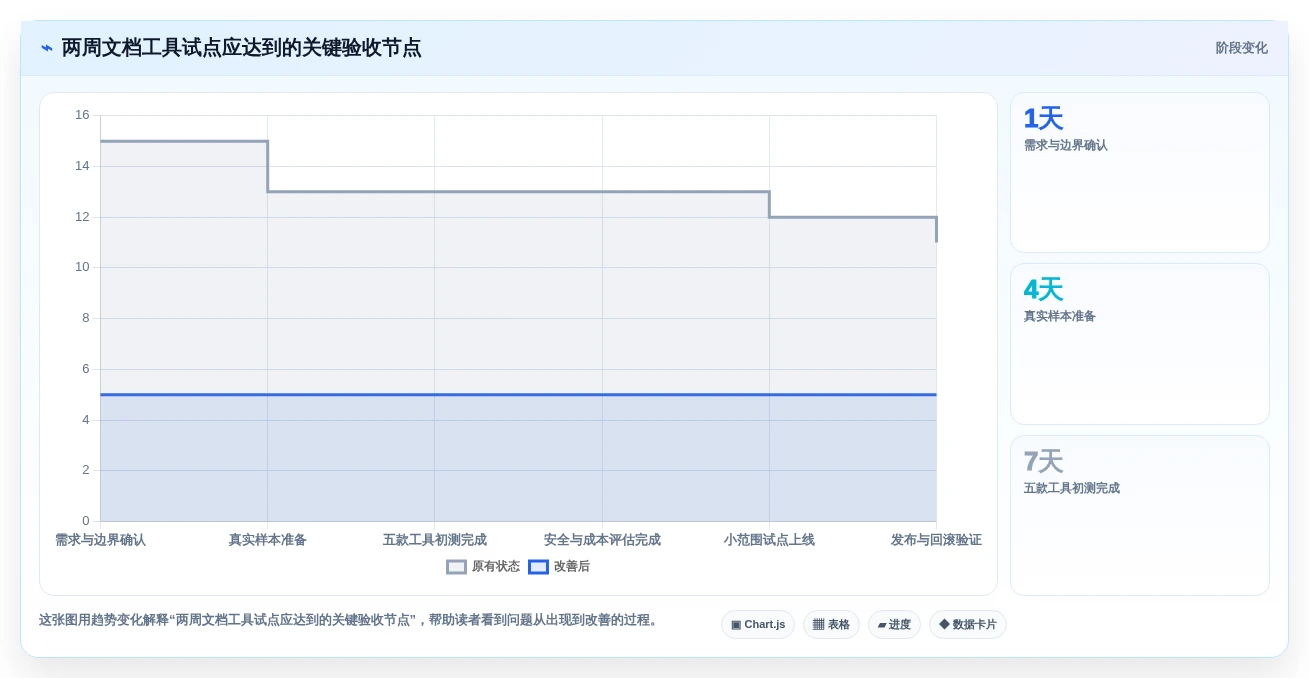Click the y-axis value 10

[82, 267]
